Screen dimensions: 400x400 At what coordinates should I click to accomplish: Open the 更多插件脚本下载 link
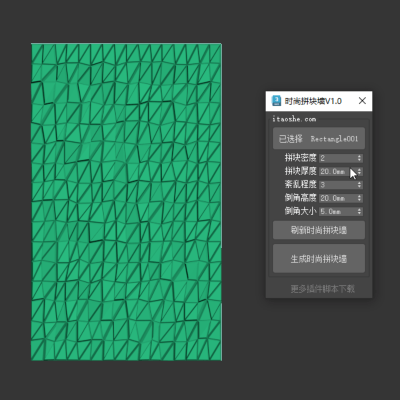pyautogui.click(x=322, y=289)
